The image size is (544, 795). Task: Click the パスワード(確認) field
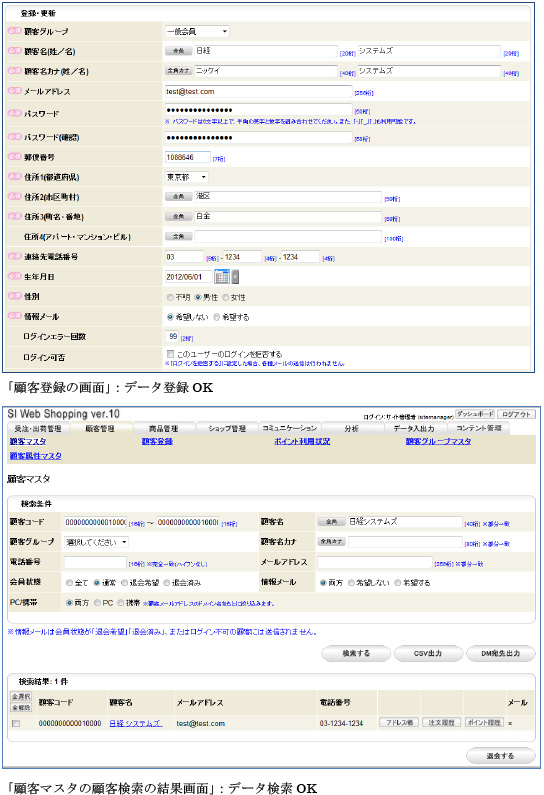tap(259, 137)
